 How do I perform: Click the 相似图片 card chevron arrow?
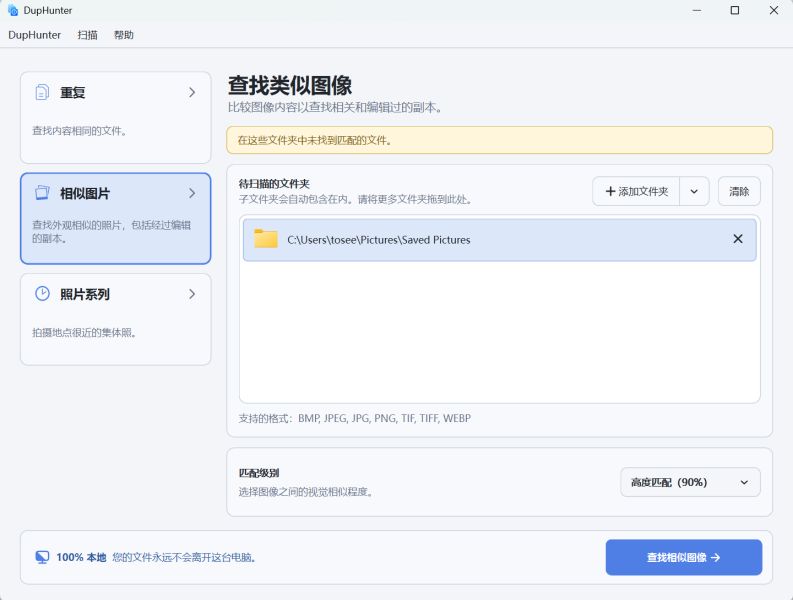[192, 193]
